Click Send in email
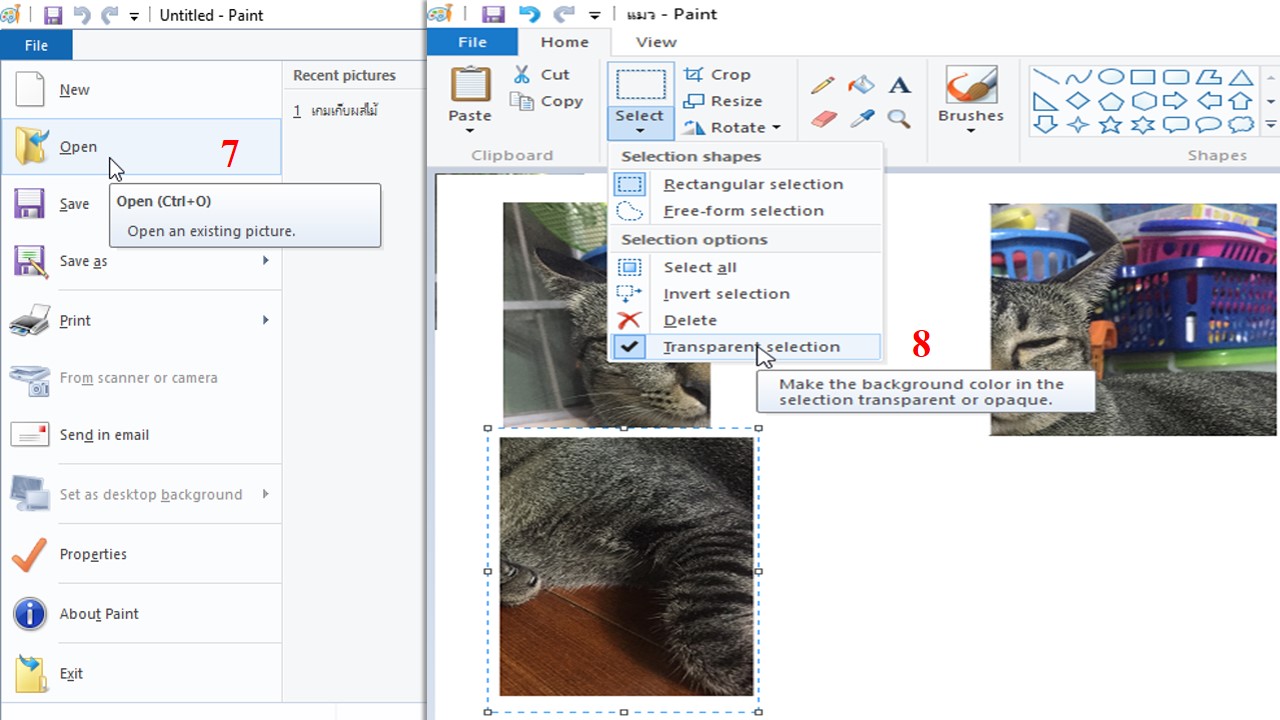 coord(141,435)
